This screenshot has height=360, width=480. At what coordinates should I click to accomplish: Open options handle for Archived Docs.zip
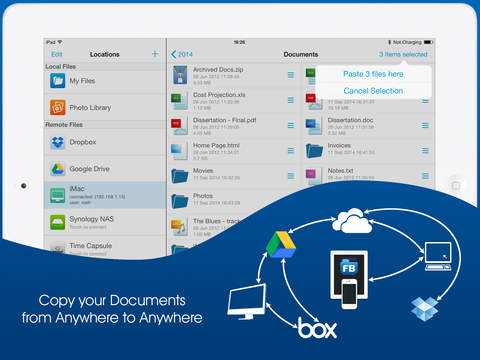coord(291,75)
